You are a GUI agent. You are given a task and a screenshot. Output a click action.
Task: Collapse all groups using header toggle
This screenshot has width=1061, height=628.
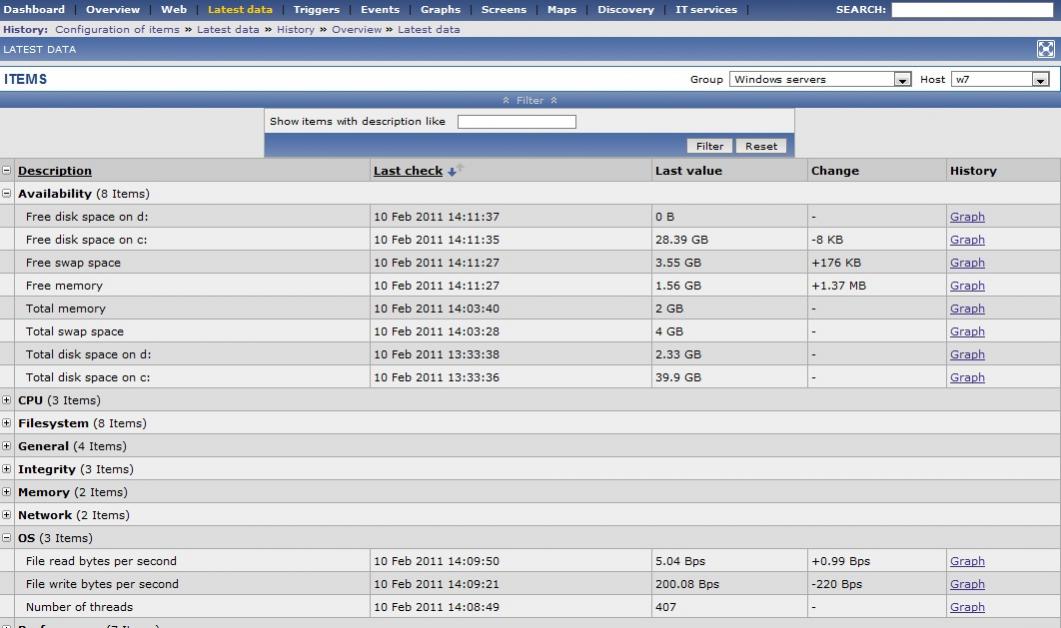pos(6,171)
